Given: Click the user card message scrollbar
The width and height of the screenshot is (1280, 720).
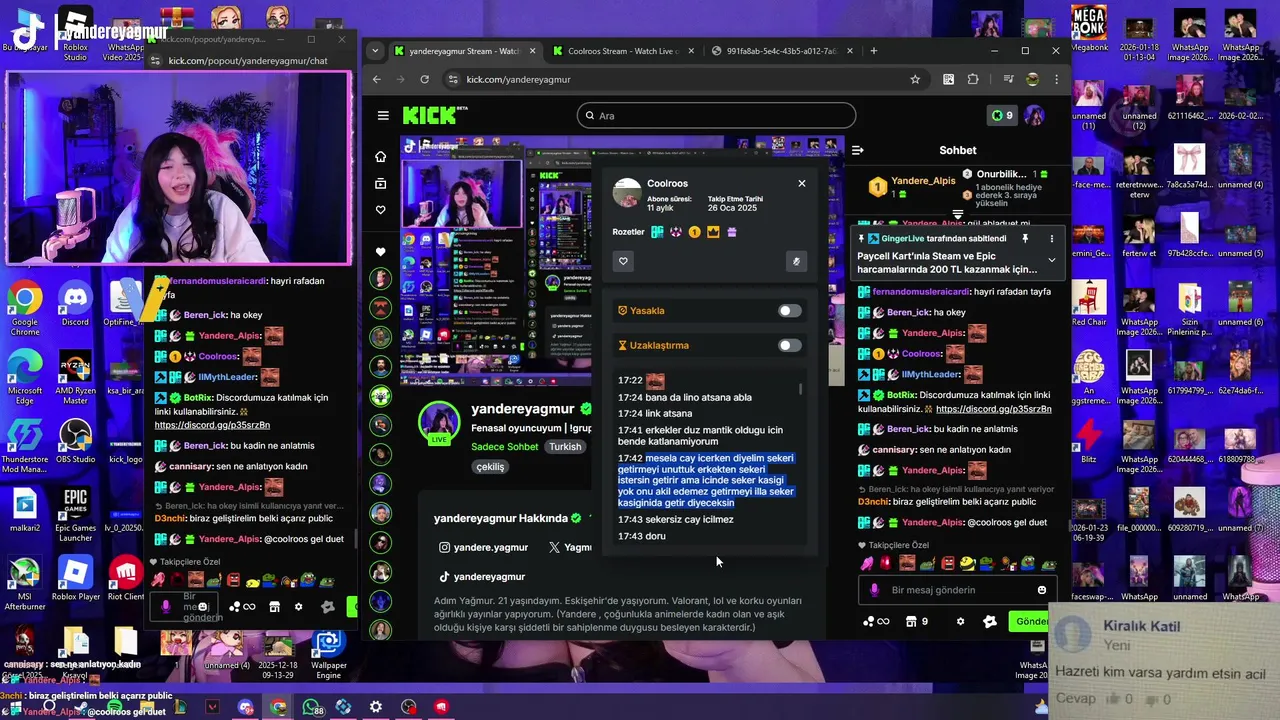Looking at the screenshot, I should (x=800, y=389).
